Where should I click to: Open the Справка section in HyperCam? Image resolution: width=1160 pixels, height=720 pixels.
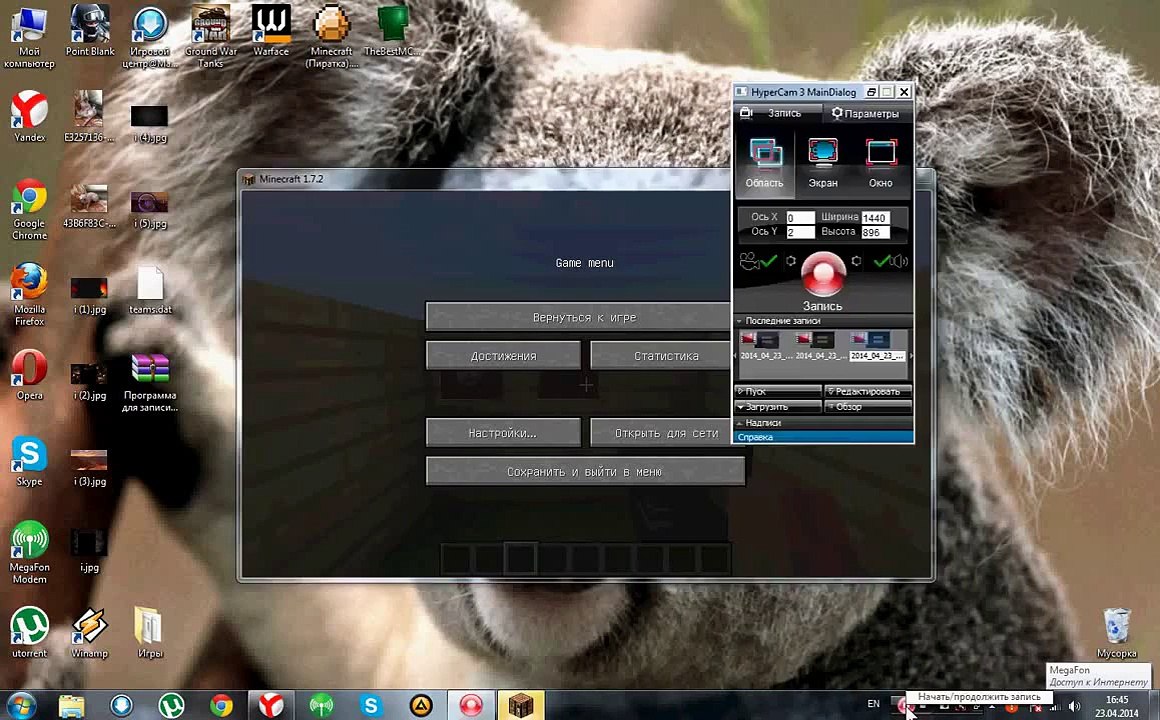tap(823, 437)
